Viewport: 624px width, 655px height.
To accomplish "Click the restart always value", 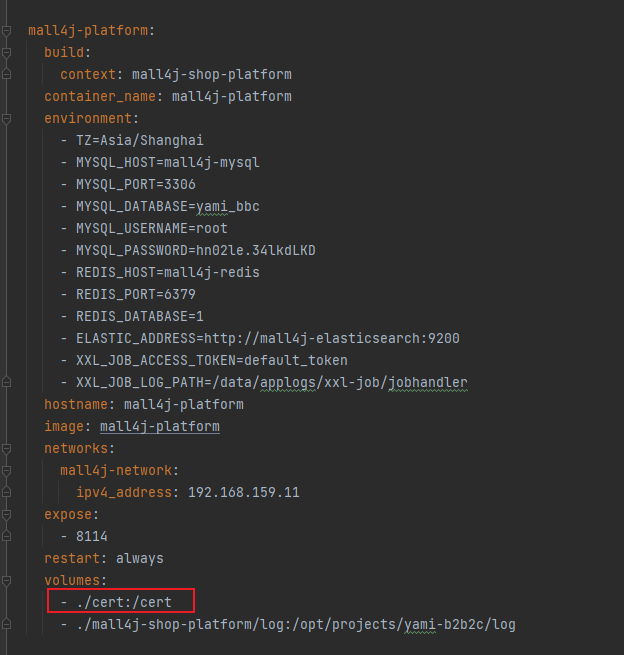I will click(x=139, y=558).
